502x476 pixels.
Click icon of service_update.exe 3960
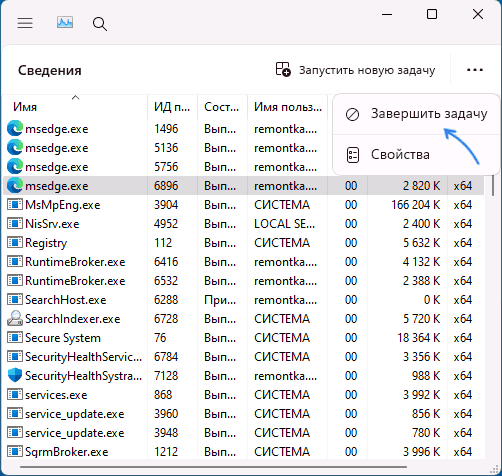click(15, 414)
